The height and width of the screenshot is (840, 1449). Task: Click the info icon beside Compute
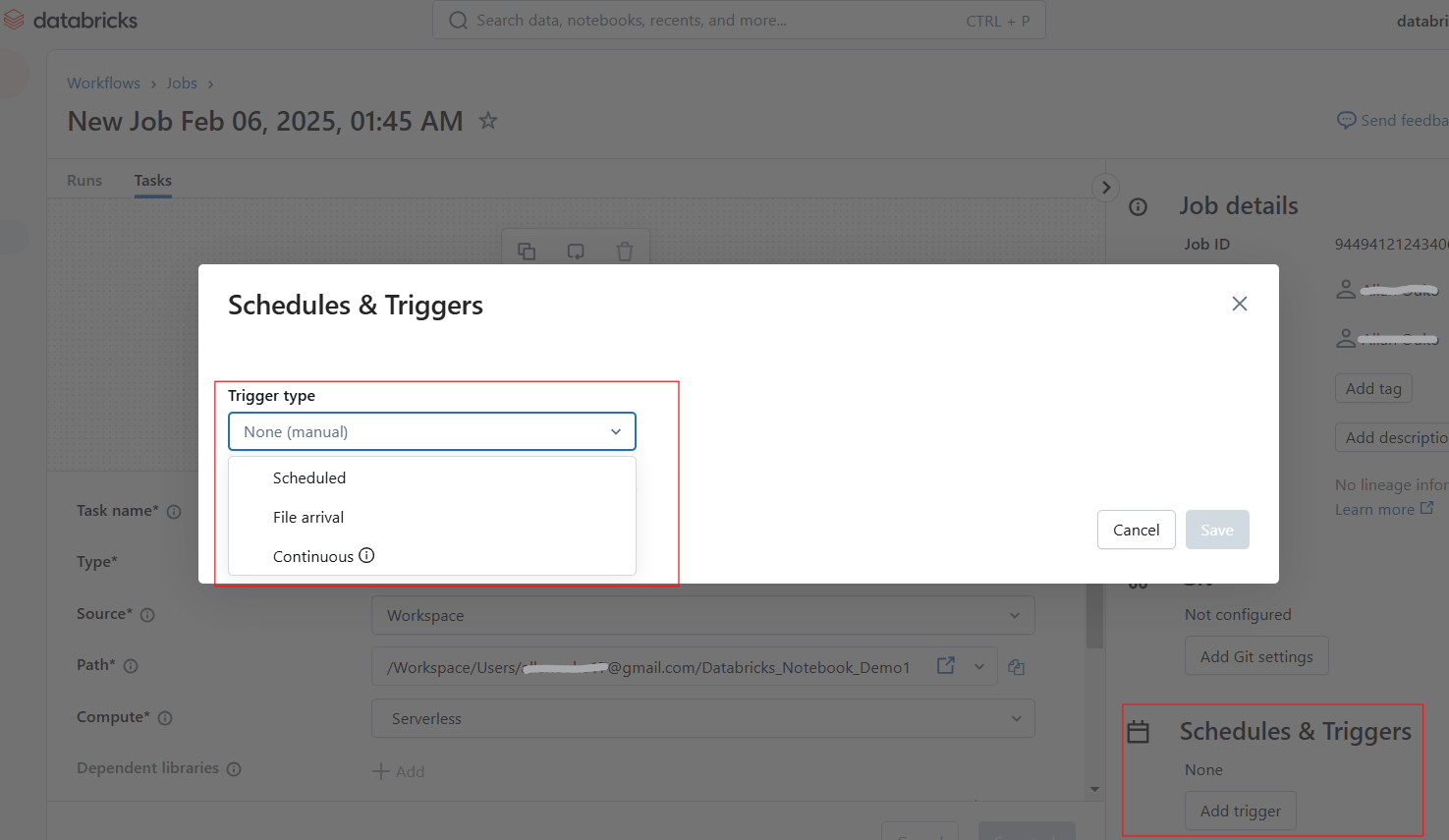pos(165,718)
